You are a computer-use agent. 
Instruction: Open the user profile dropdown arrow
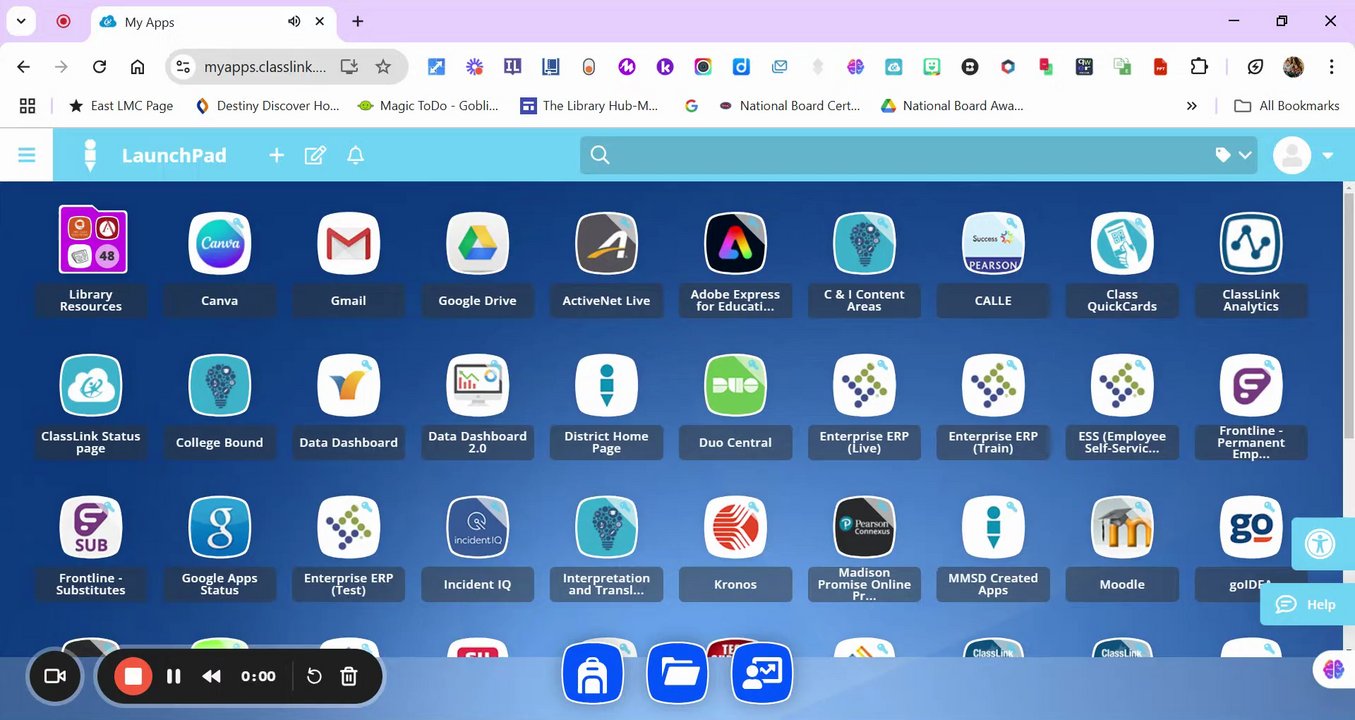[1328, 156]
